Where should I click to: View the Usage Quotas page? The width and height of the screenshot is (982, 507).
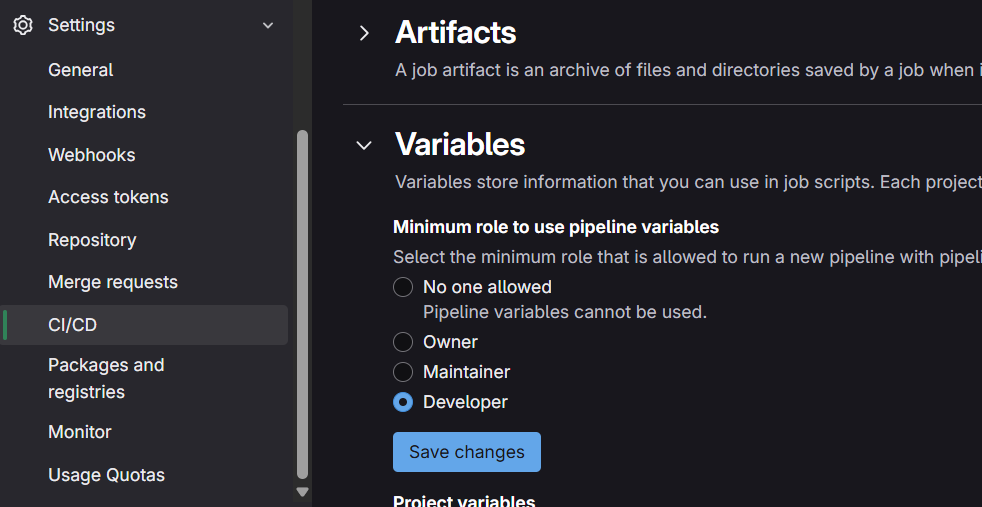point(106,475)
